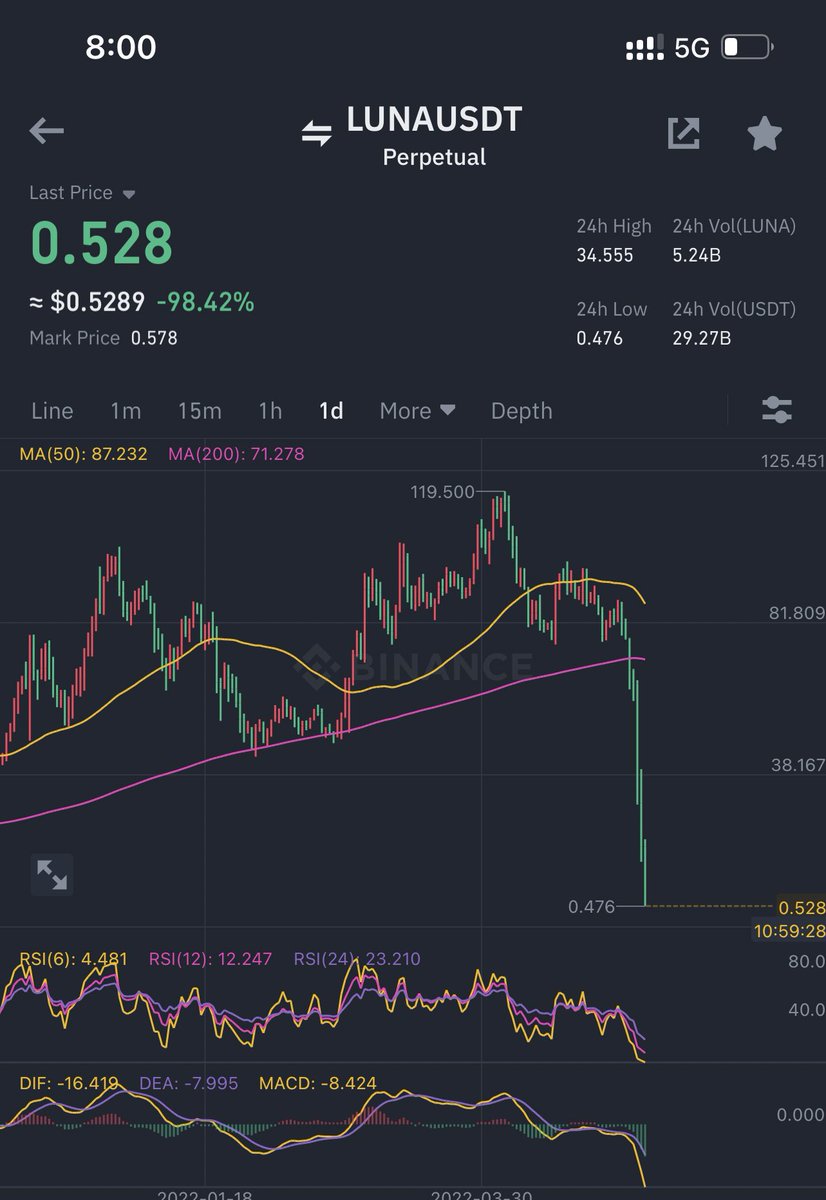
Task: Tap the DEA: -7.995 label
Action: point(188,1083)
